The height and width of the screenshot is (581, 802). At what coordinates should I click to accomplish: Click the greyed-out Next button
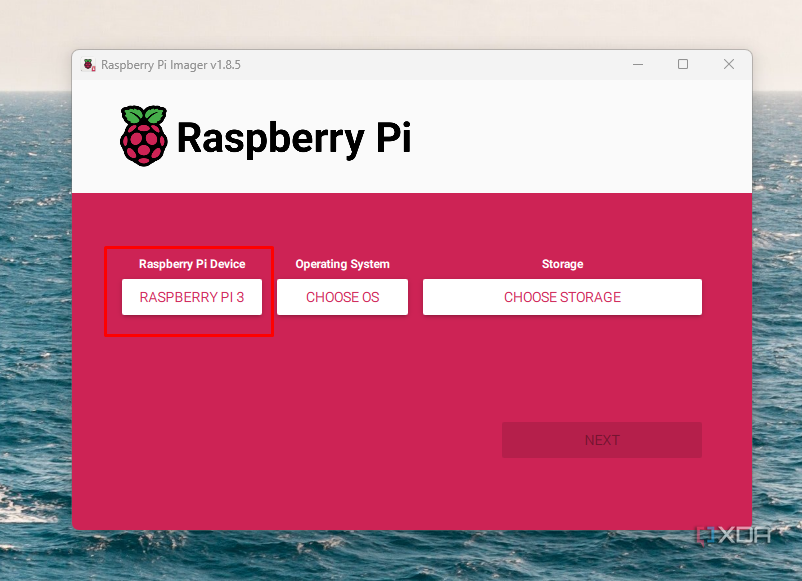pyautogui.click(x=602, y=440)
